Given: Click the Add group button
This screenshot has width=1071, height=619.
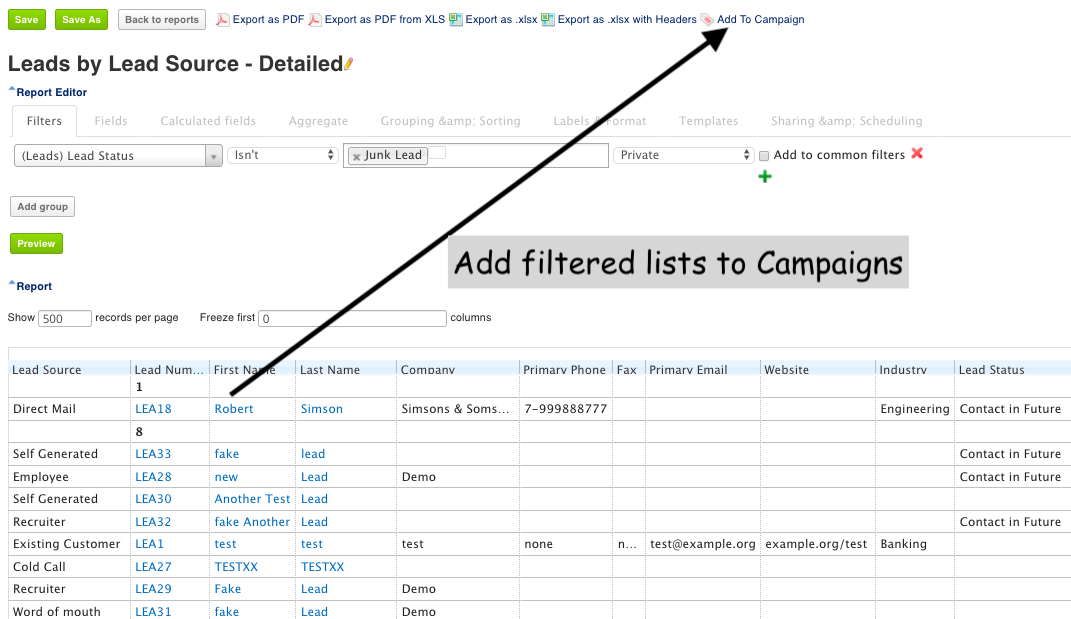Looking at the screenshot, I should pyautogui.click(x=42, y=207).
